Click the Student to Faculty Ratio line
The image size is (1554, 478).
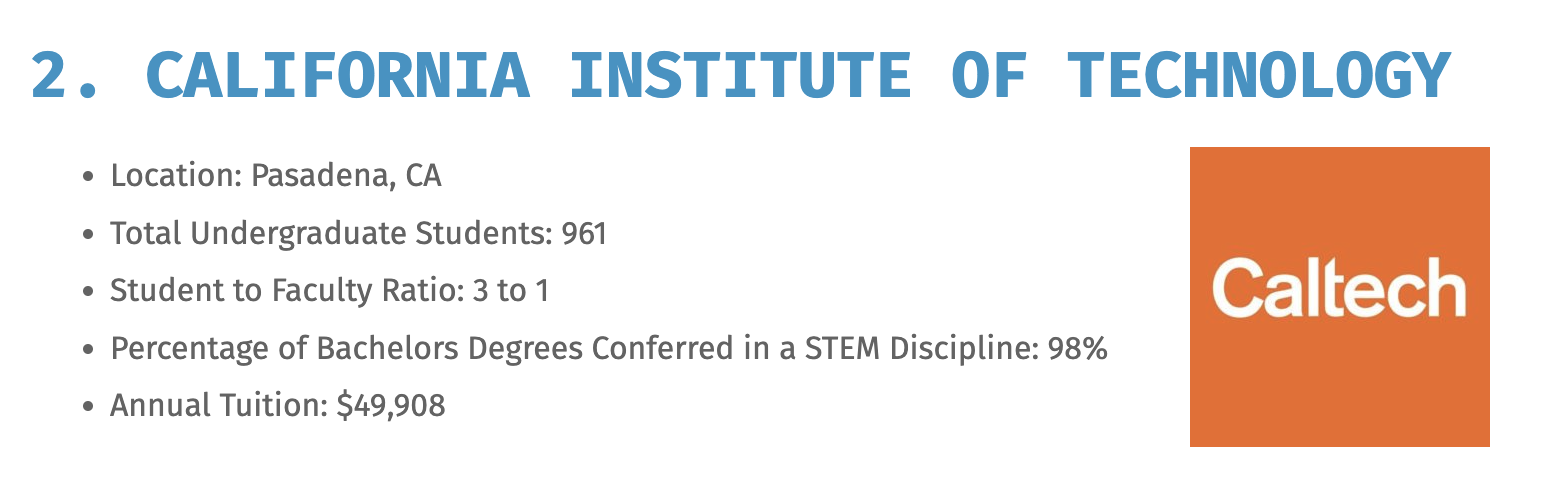pyautogui.click(x=329, y=291)
